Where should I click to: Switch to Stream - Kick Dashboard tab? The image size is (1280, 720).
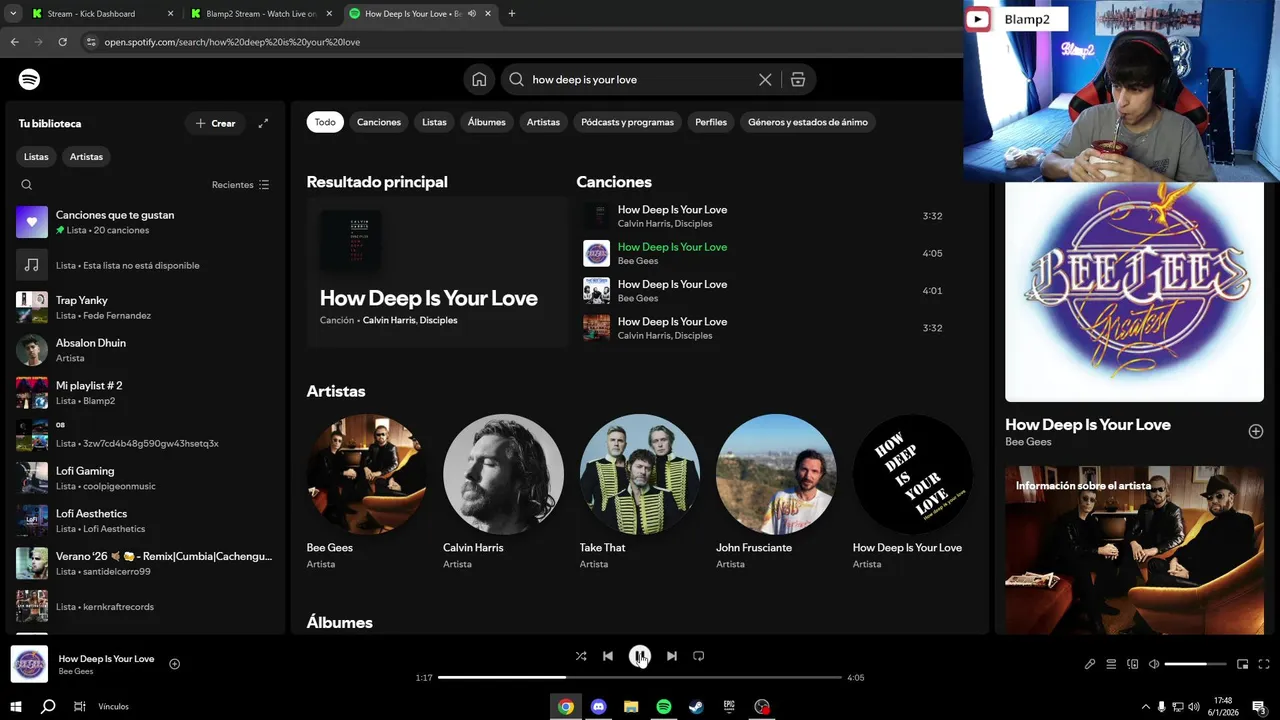point(103,14)
